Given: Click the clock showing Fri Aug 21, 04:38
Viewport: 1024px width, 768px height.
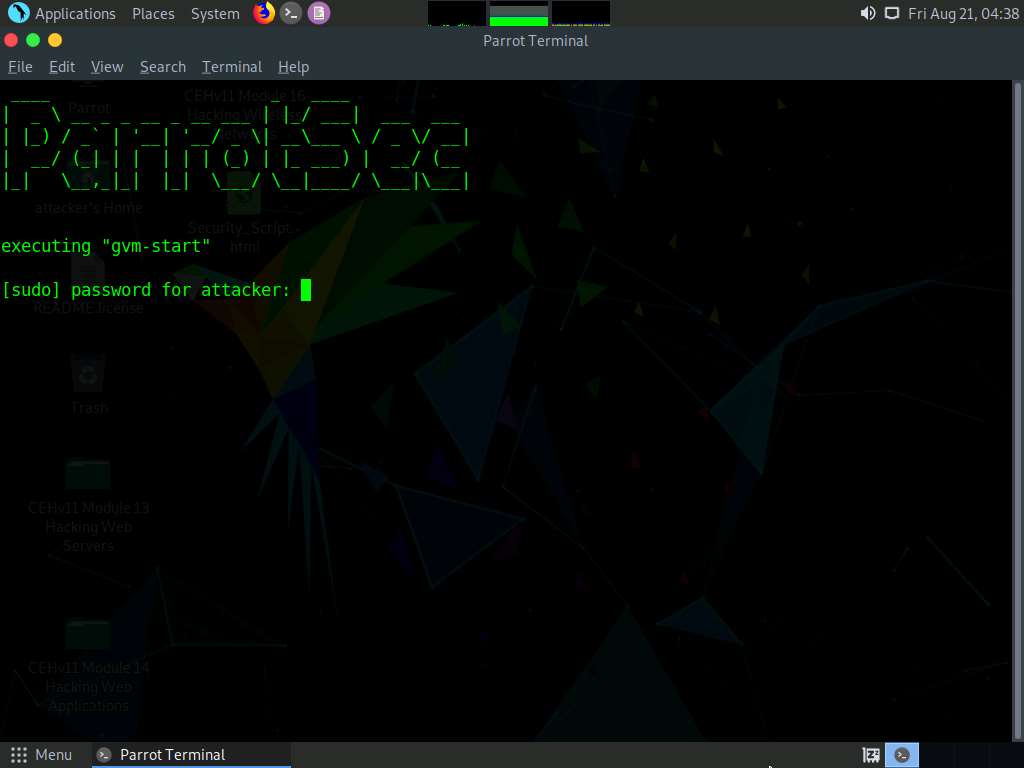Looking at the screenshot, I should pyautogui.click(x=963, y=14).
